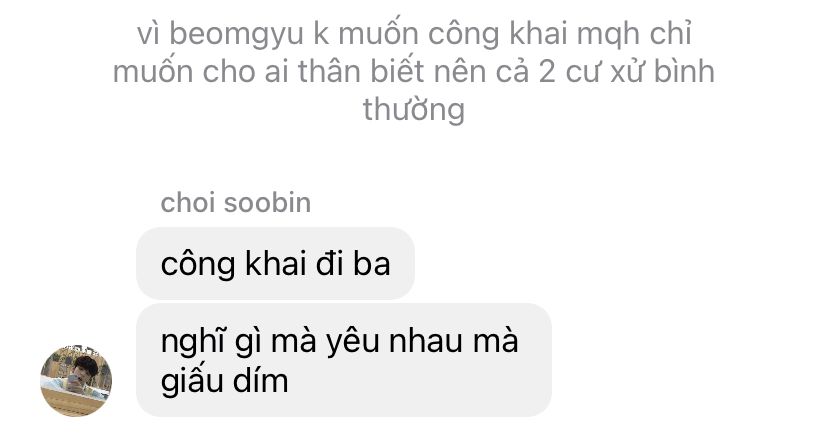Click the word "beomgyu" in the caption
The height and width of the screenshot is (436, 828).
(236, 35)
